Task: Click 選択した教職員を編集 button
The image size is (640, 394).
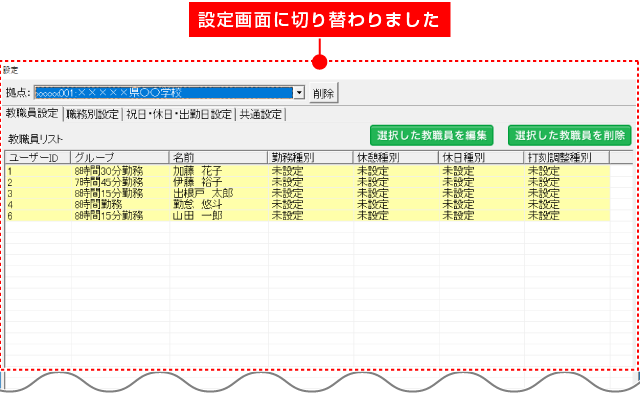Action: pos(431,136)
